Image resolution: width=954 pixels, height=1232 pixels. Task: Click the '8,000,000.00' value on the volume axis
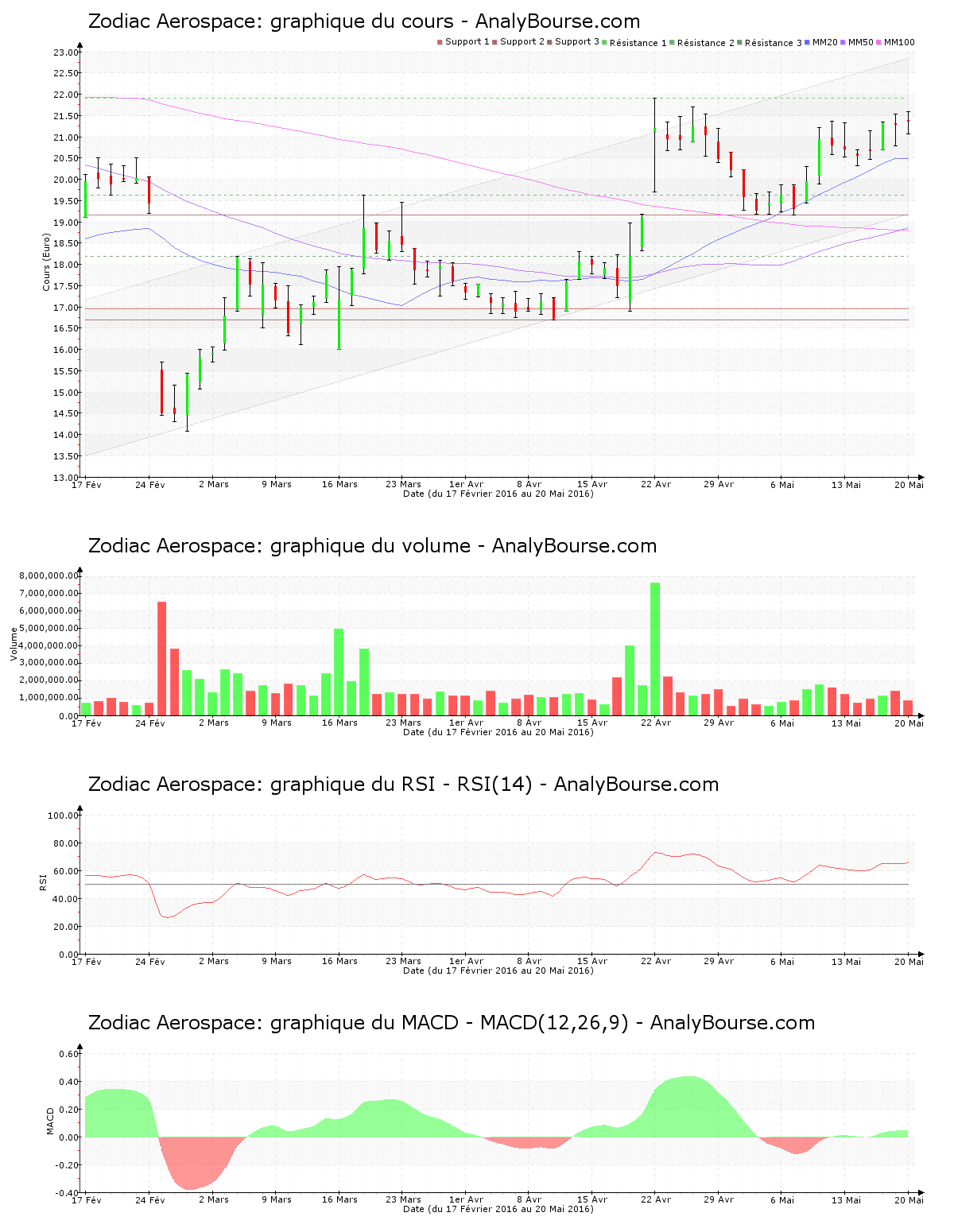click(x=49, y=575)
